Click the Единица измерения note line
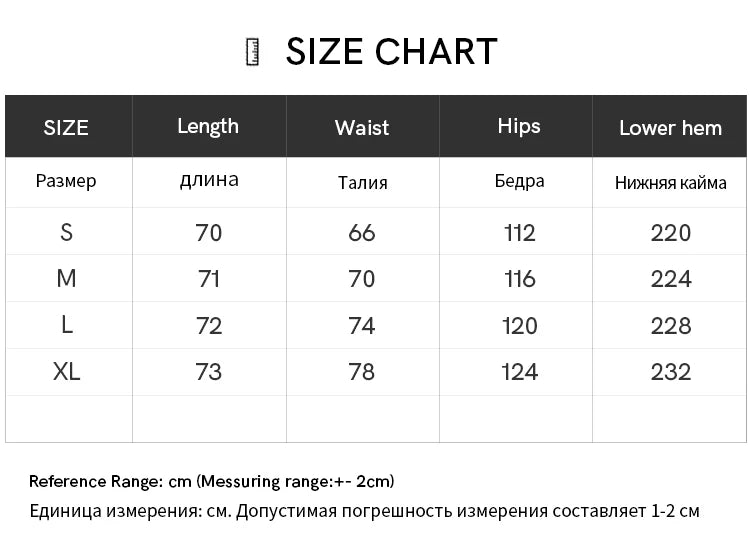 pyautogui.click(x=364, y=511)
